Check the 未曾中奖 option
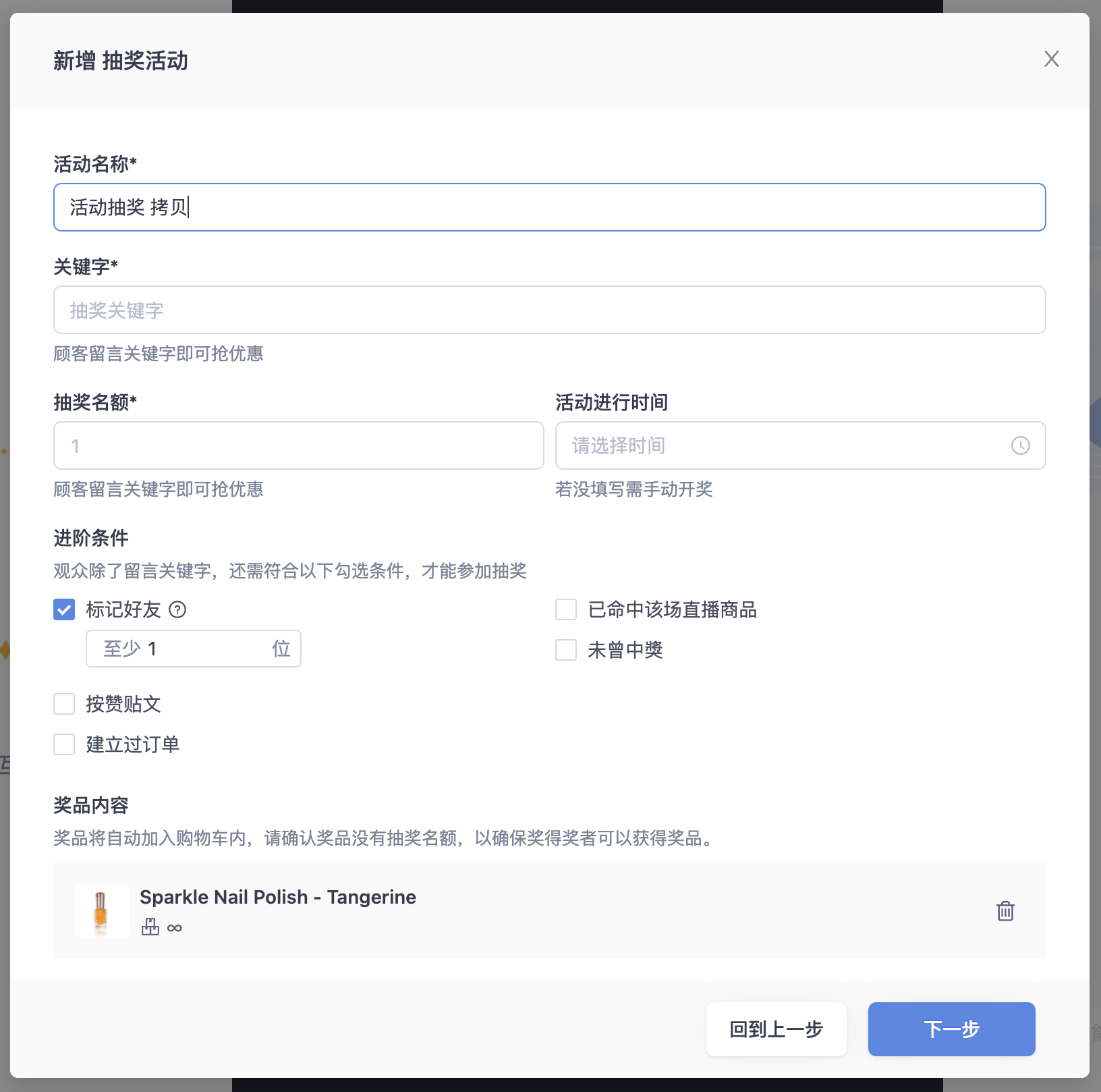 click(565, 650)
